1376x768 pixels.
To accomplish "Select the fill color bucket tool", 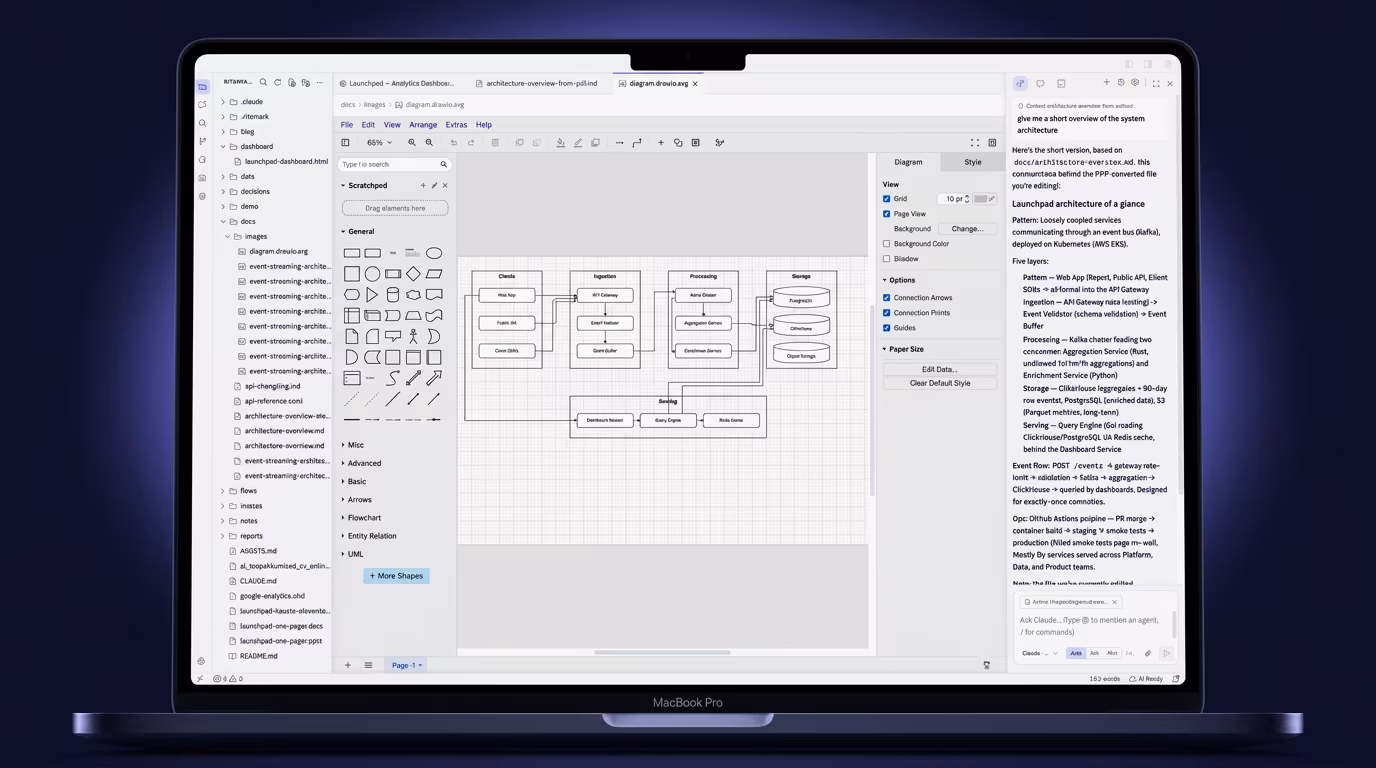I will click(560, 143).
